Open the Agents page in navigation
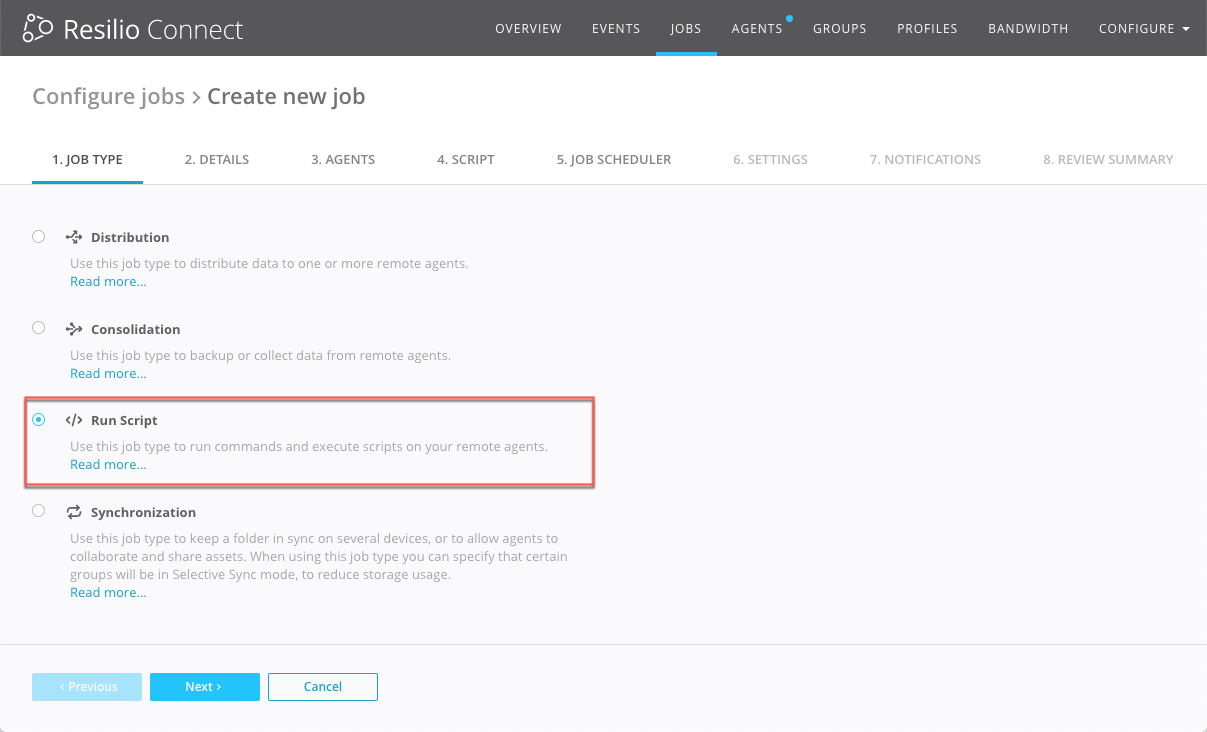1207x732 pixels. pos(756,29)
